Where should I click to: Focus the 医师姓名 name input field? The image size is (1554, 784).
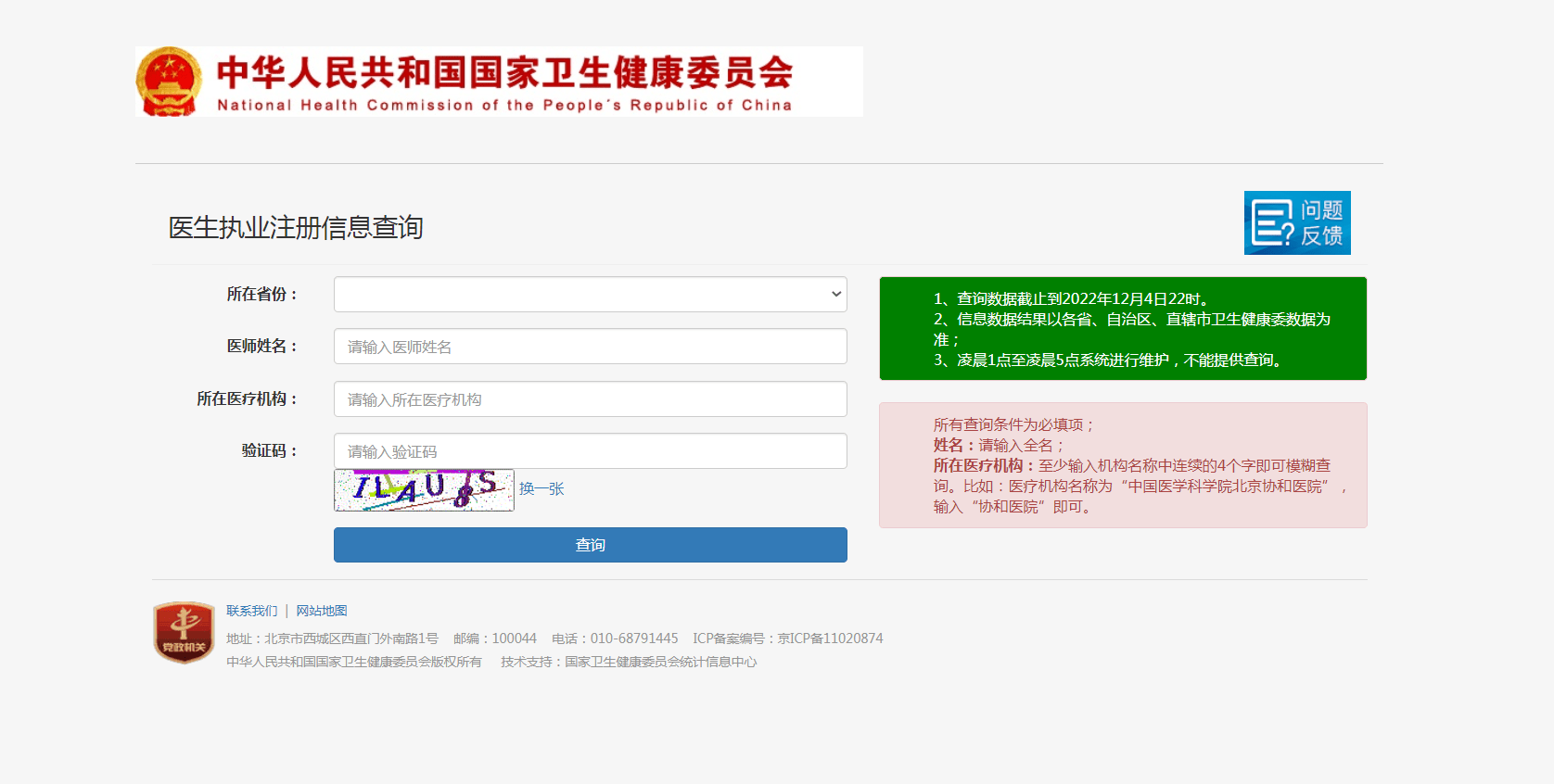[591, 347]
